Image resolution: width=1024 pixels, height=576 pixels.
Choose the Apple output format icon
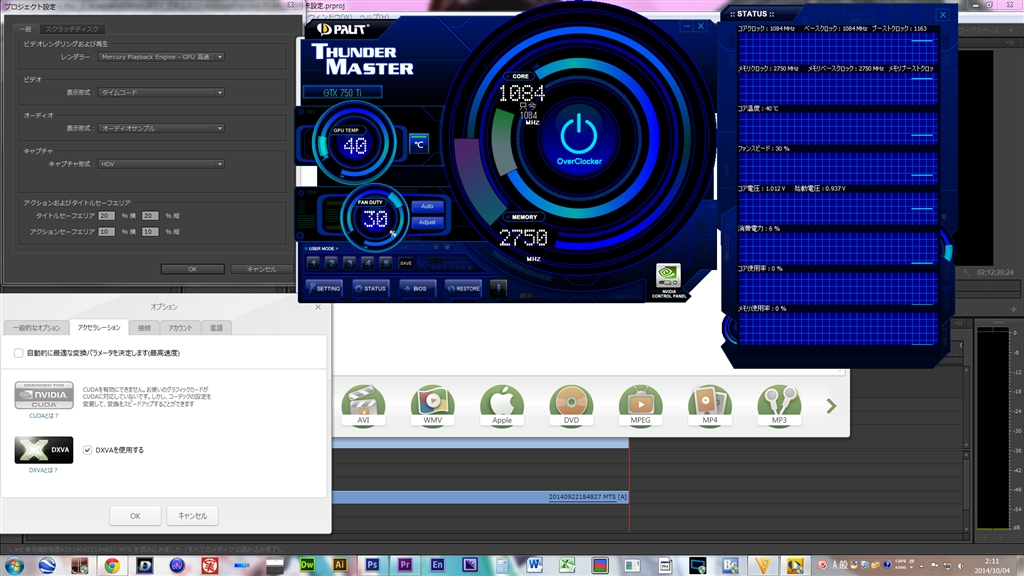502,406
